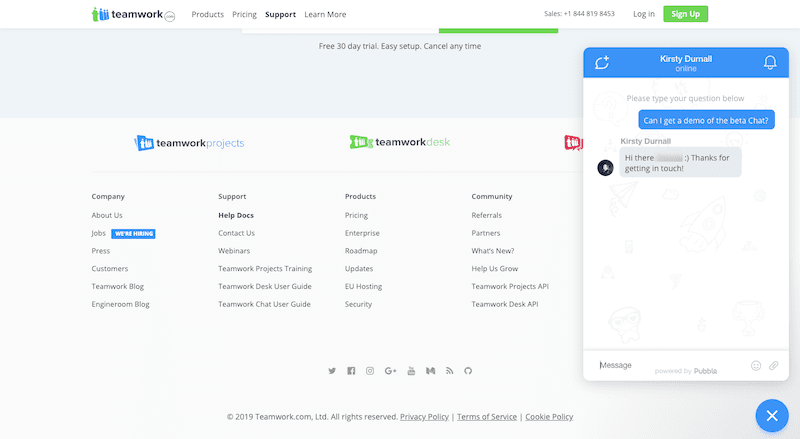Go to Teamwork.com logo home
This screenshot has width=800, height=439.
pyautogui.click(x=133, y=14)
